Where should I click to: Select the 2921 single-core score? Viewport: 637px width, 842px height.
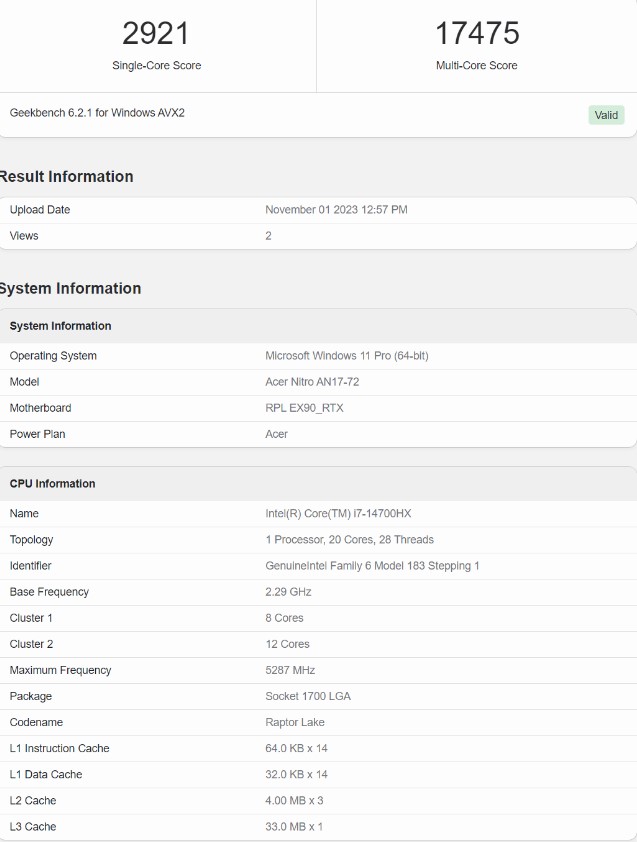pyautogui.click(x=156, y=33)
